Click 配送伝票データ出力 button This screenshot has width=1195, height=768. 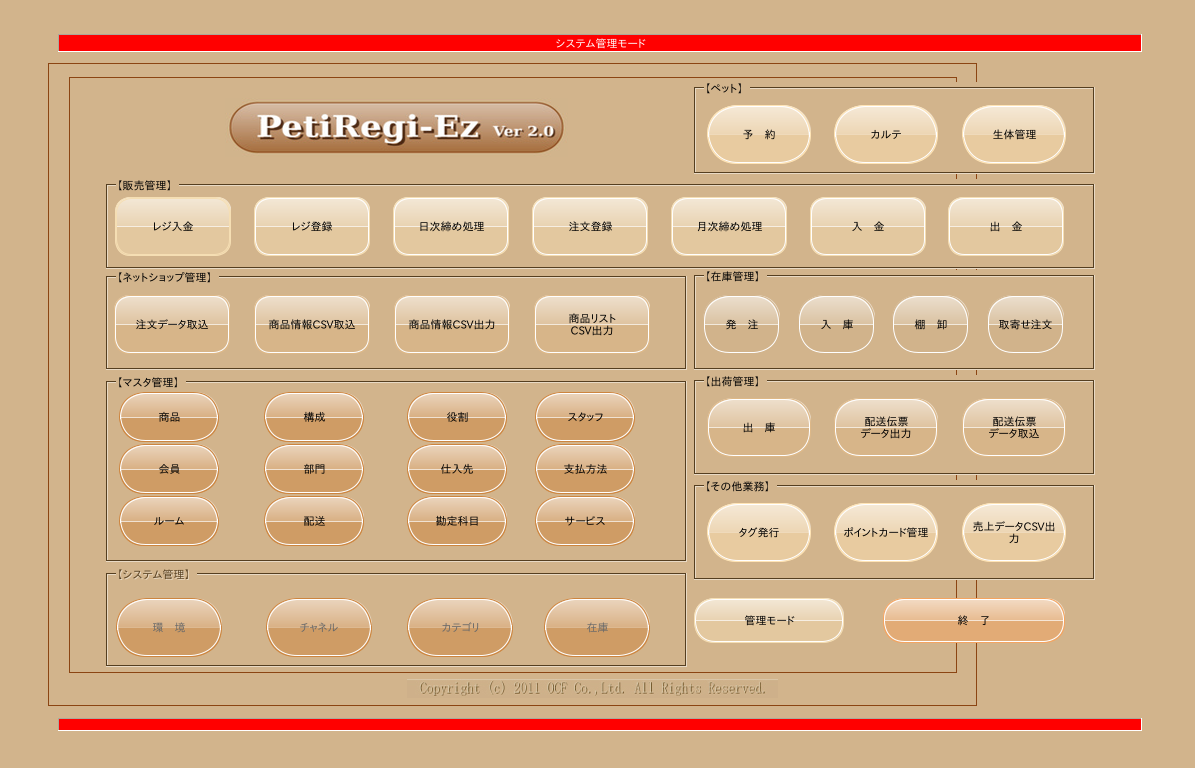click(x=886, y=427)
